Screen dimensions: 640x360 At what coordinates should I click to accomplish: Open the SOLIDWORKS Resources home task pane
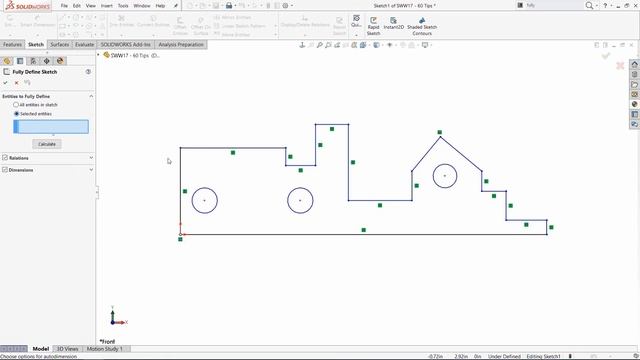tap(634, 64)
